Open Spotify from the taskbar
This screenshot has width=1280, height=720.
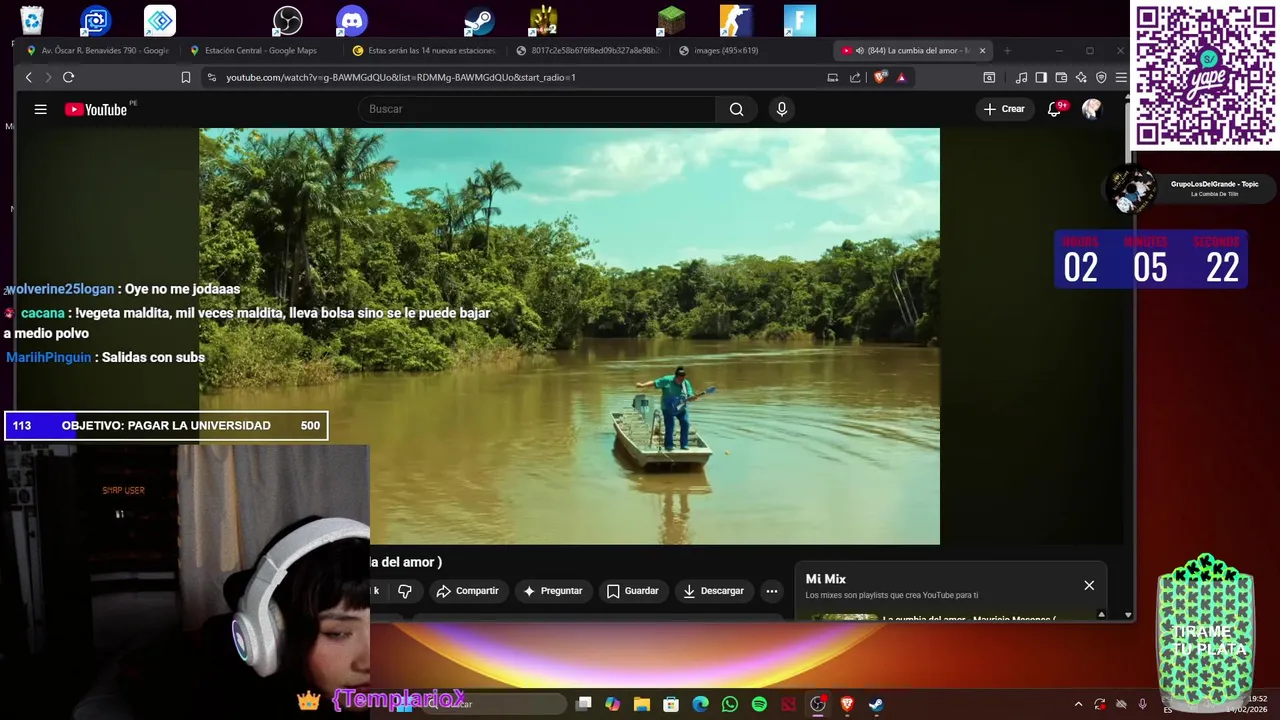[x=759, y=704]
